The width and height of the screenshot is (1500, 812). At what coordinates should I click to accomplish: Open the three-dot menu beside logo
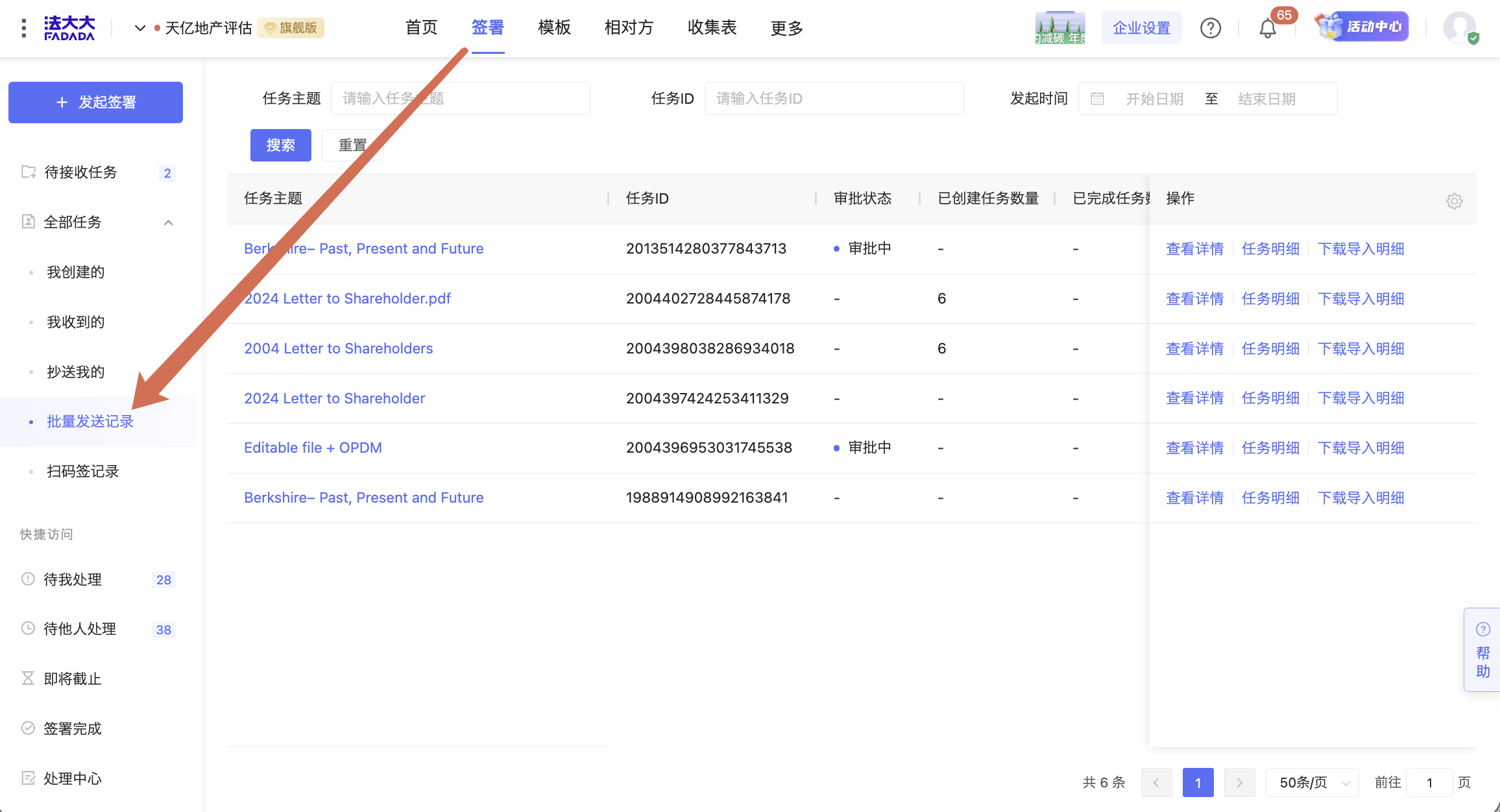24,28
